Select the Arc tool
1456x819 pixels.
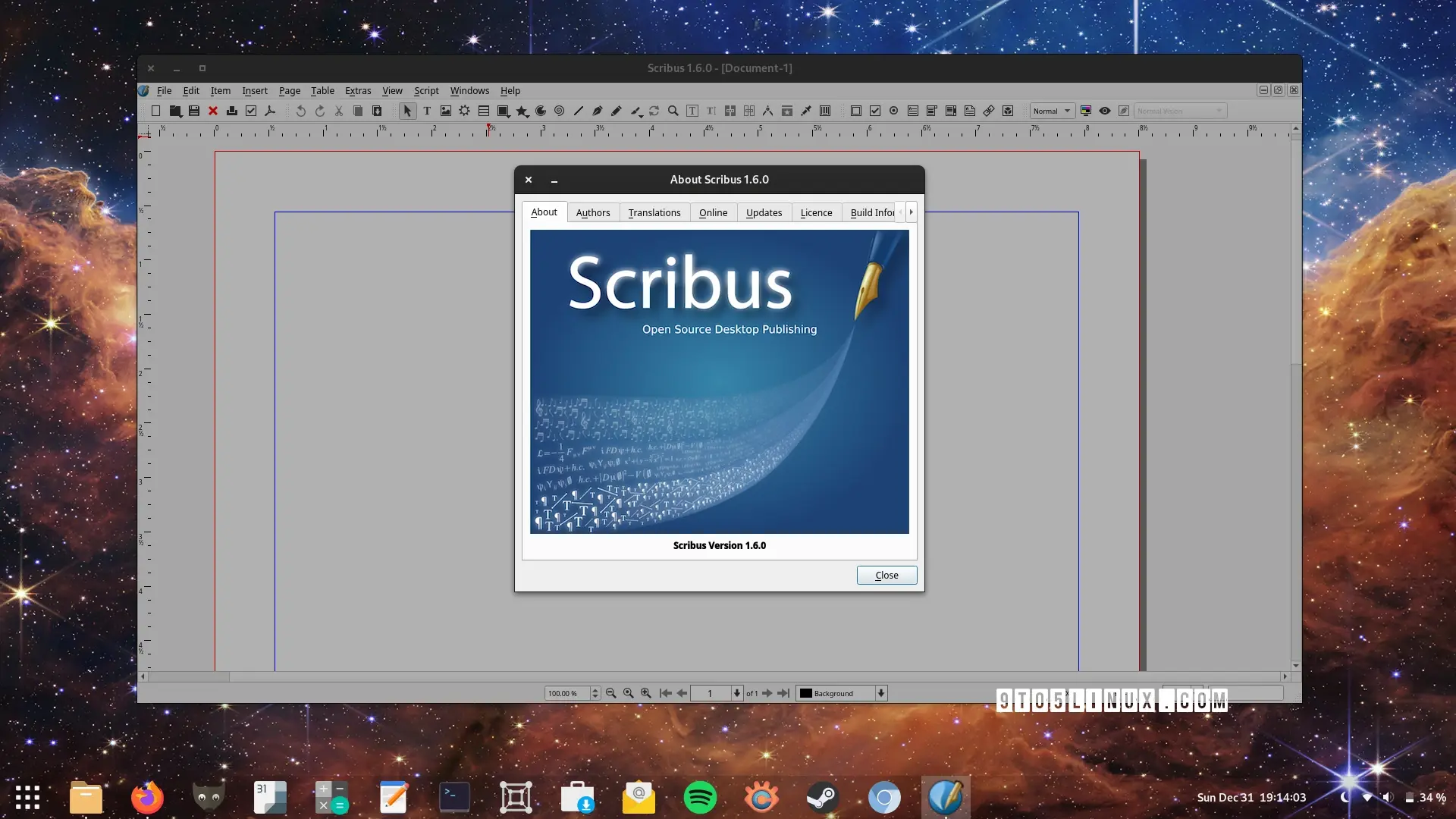click(541, 111)
